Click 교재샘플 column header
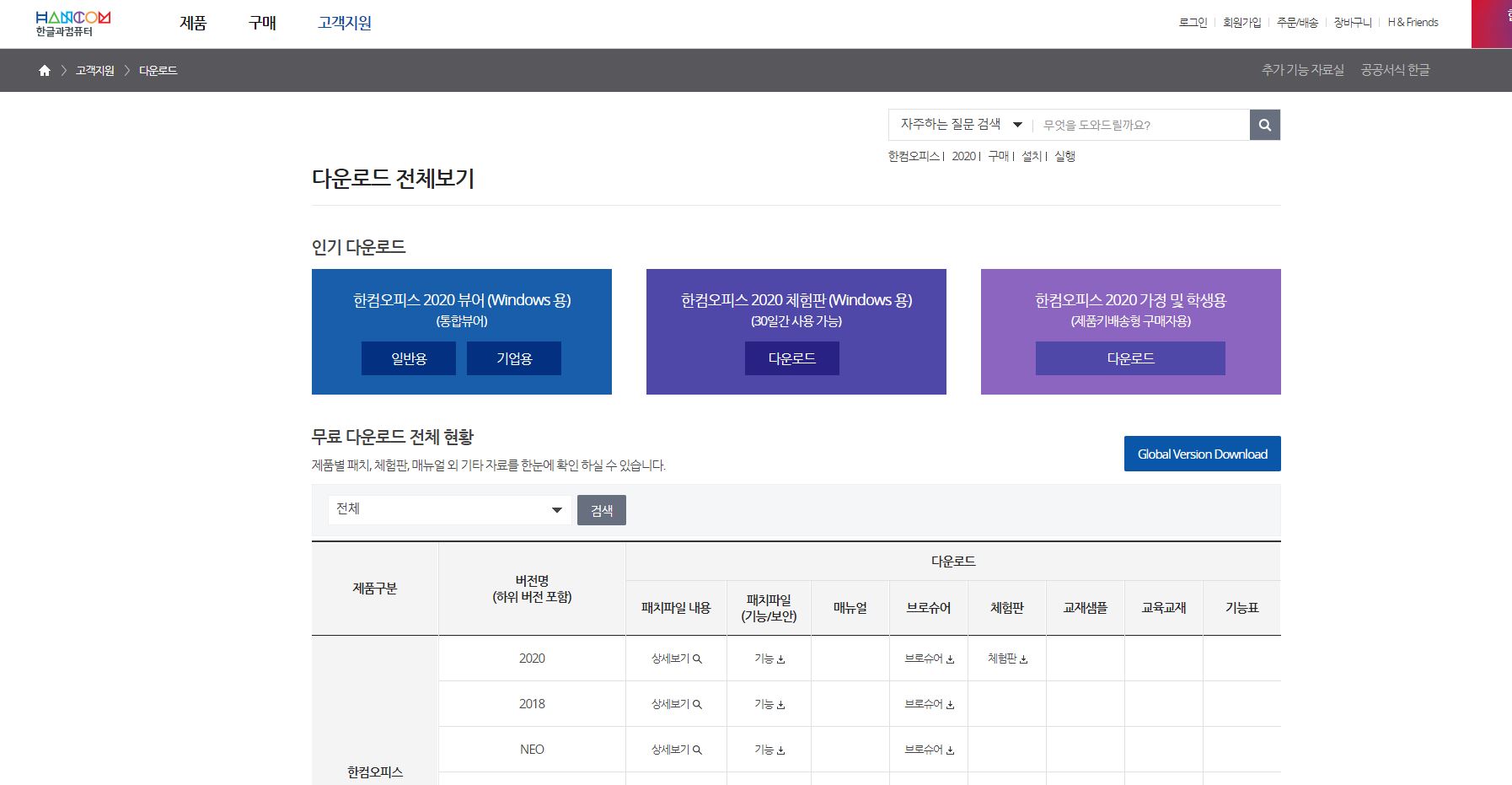This screenshot has width=1512, height=785. (1085, 608)
